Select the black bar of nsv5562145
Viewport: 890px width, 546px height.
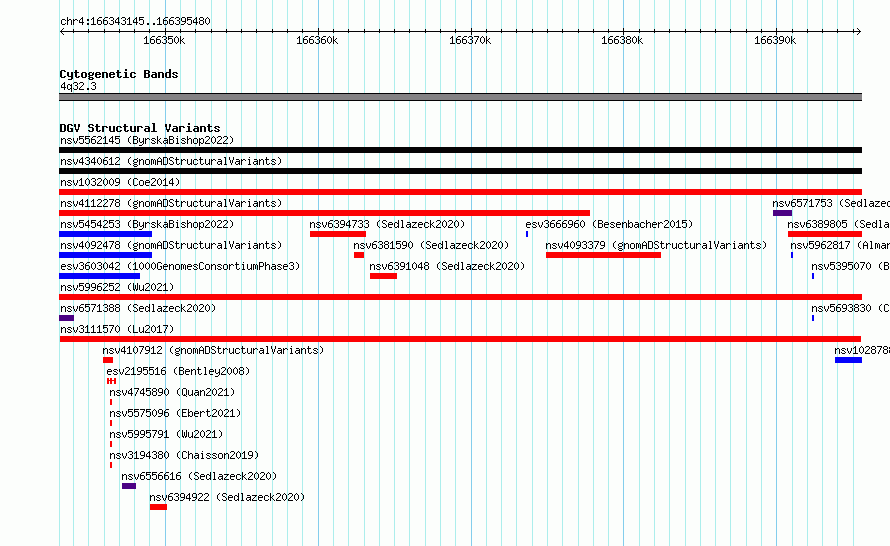pyautogui.click(x=460, y=150)
